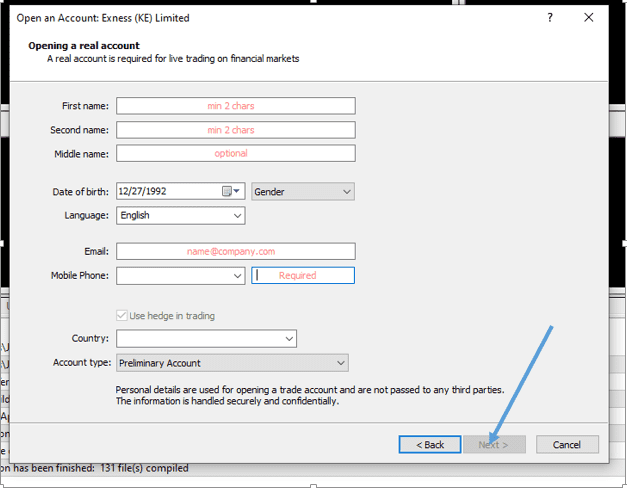The height and width of the screenshot is (488, 627).
Task: Click the Back button
Action: coord(430,444)
